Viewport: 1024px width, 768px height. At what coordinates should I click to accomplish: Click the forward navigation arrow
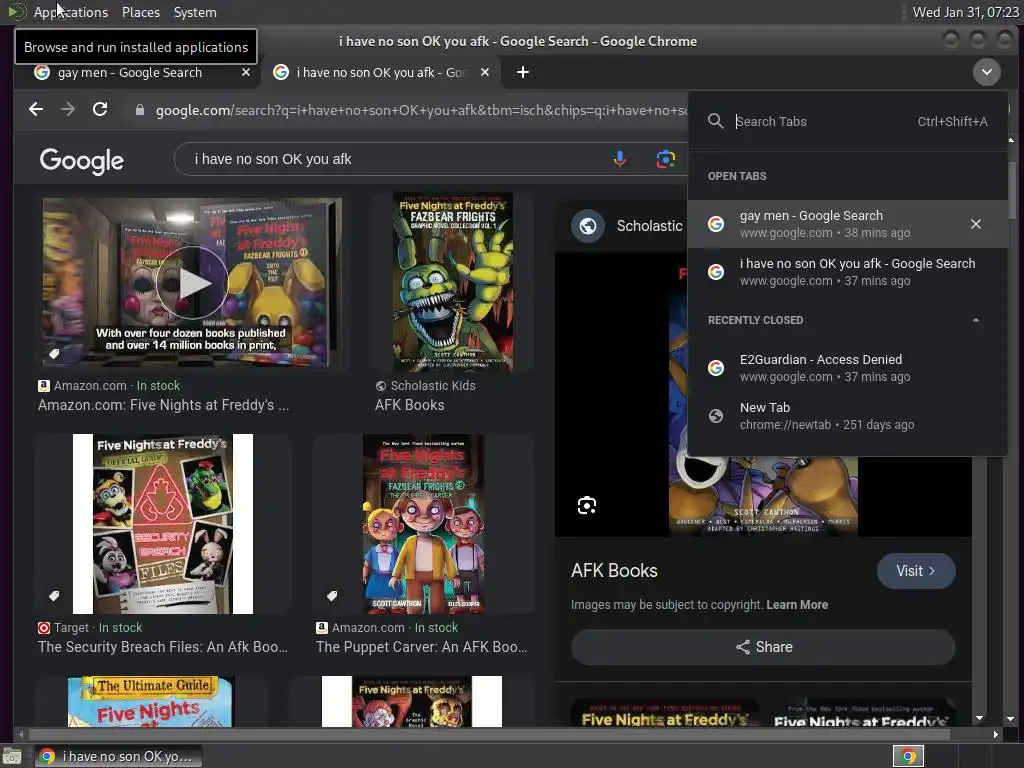(x=68, y=110)
